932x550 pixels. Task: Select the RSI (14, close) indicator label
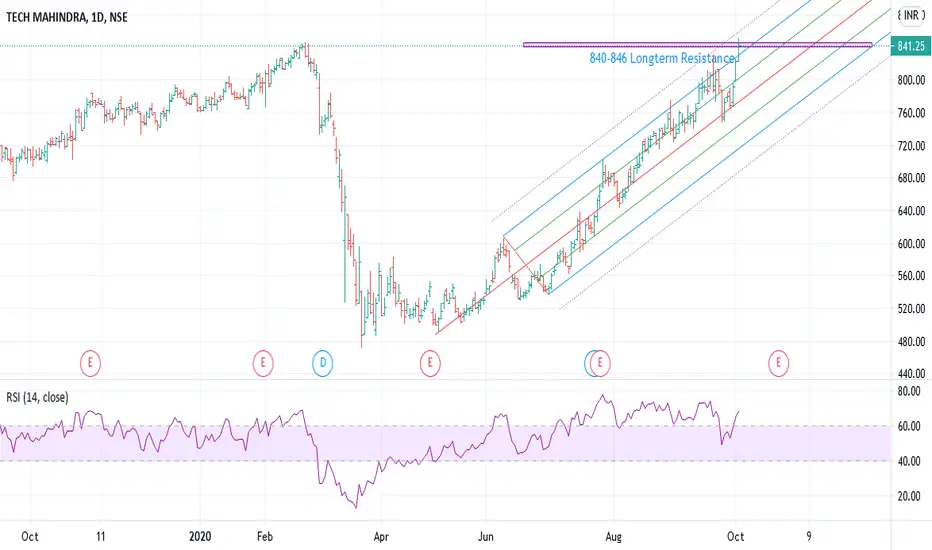[37, 397]
